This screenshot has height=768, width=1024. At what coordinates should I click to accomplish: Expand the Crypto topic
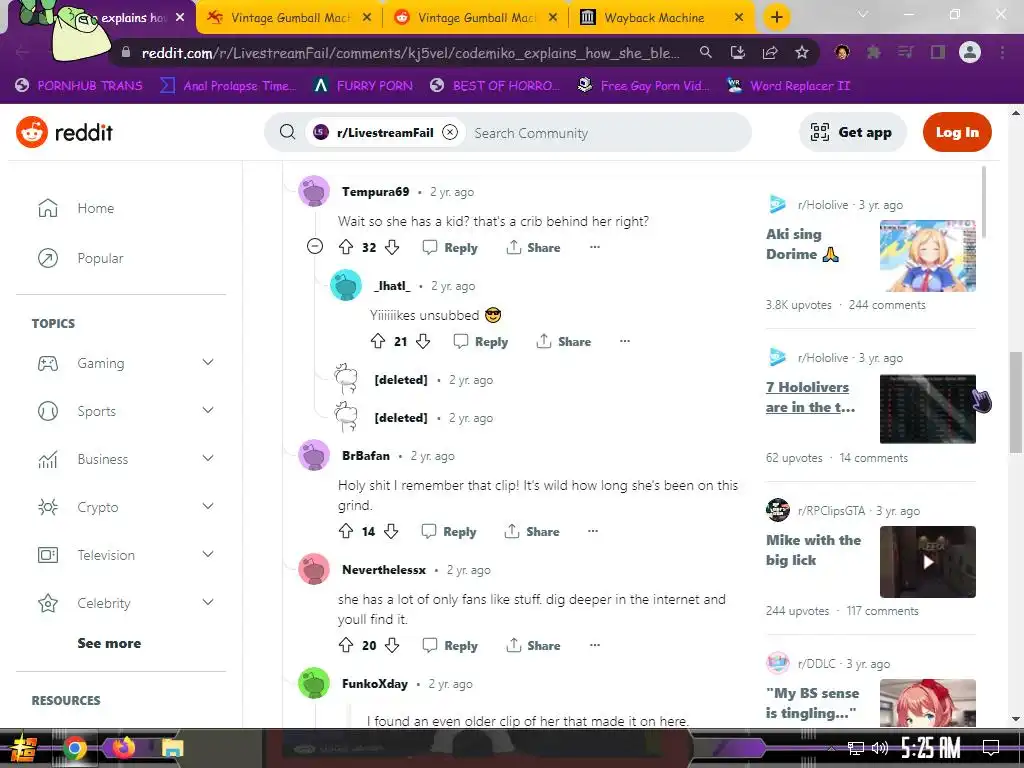coord(208,506)
